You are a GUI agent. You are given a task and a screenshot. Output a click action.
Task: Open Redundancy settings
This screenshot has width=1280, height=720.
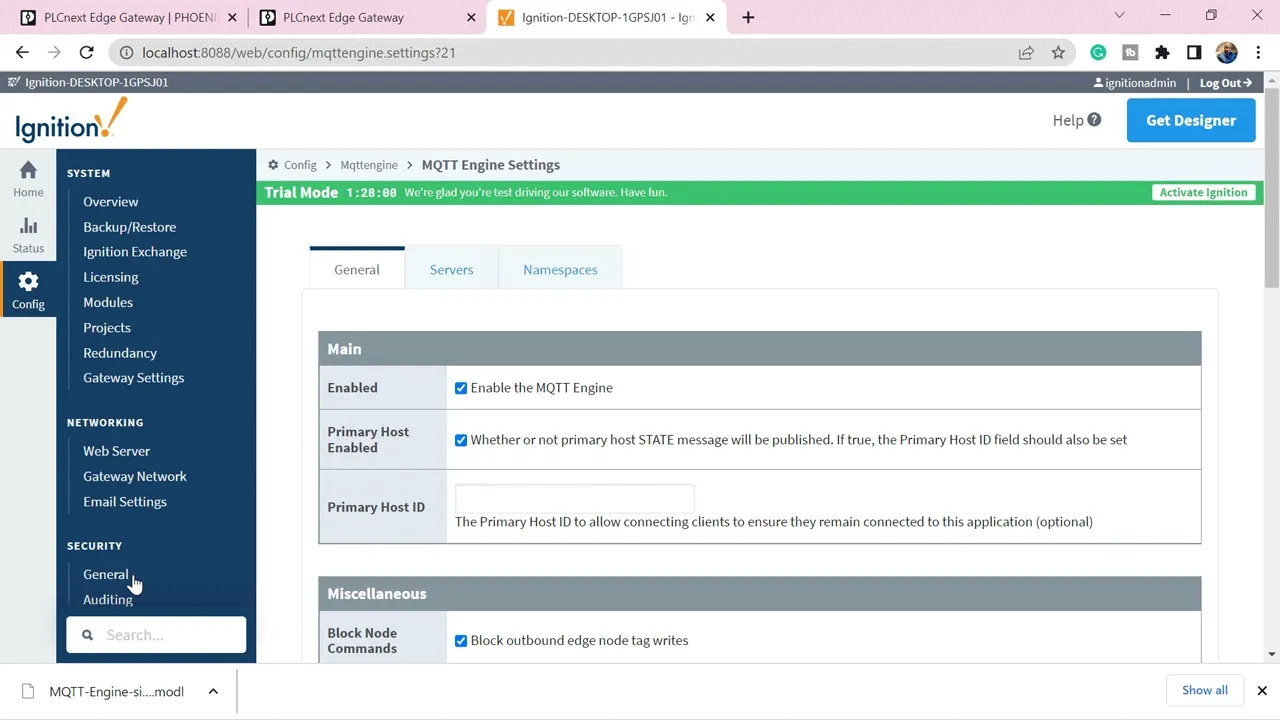click(120, 353)
